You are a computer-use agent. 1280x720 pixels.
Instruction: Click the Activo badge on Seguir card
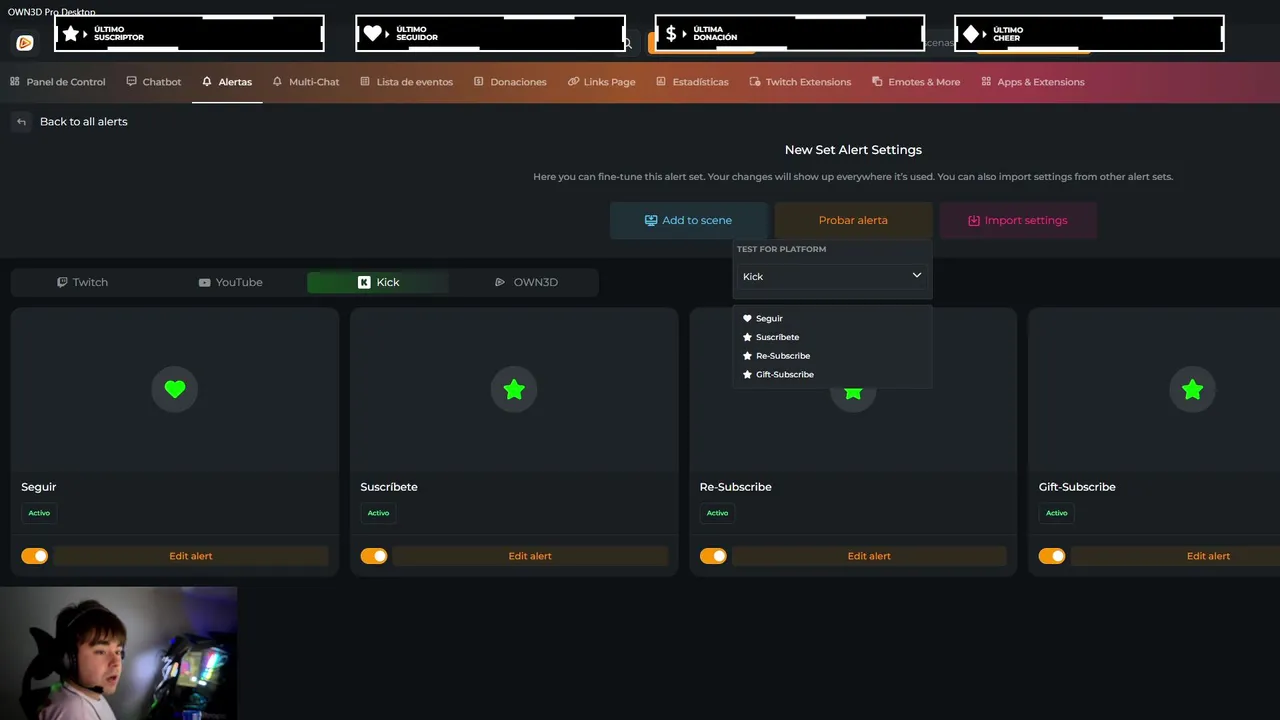pyautogui.click(x=39, y=513)
